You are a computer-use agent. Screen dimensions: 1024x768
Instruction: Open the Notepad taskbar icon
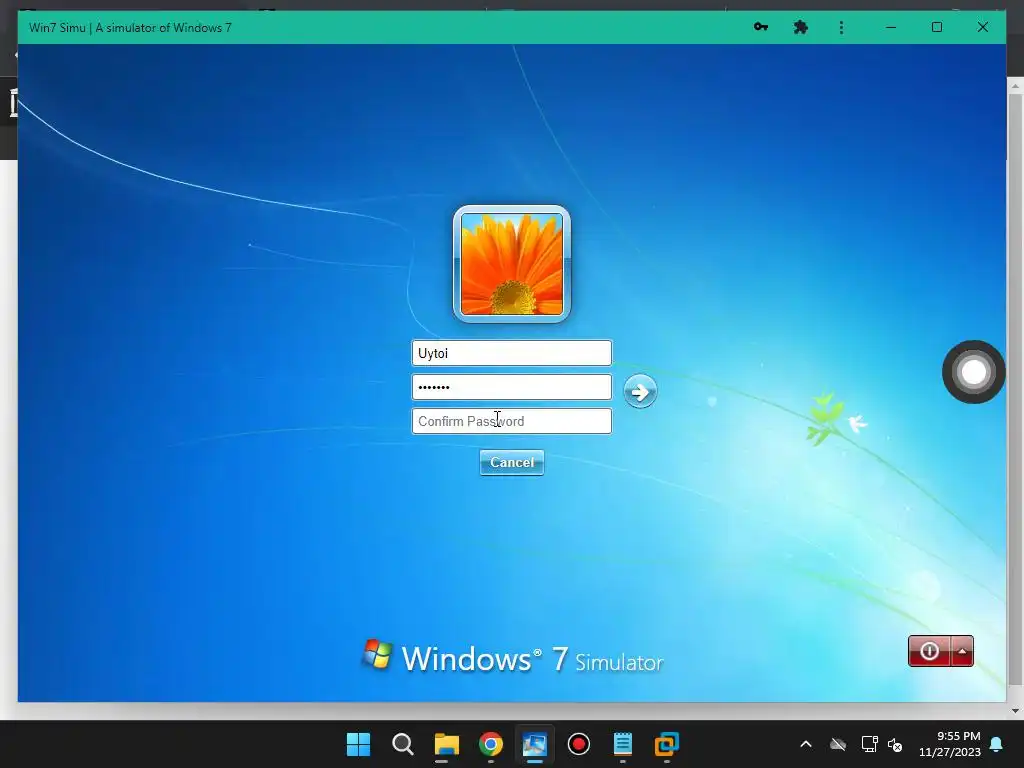[x=623, y=744]
